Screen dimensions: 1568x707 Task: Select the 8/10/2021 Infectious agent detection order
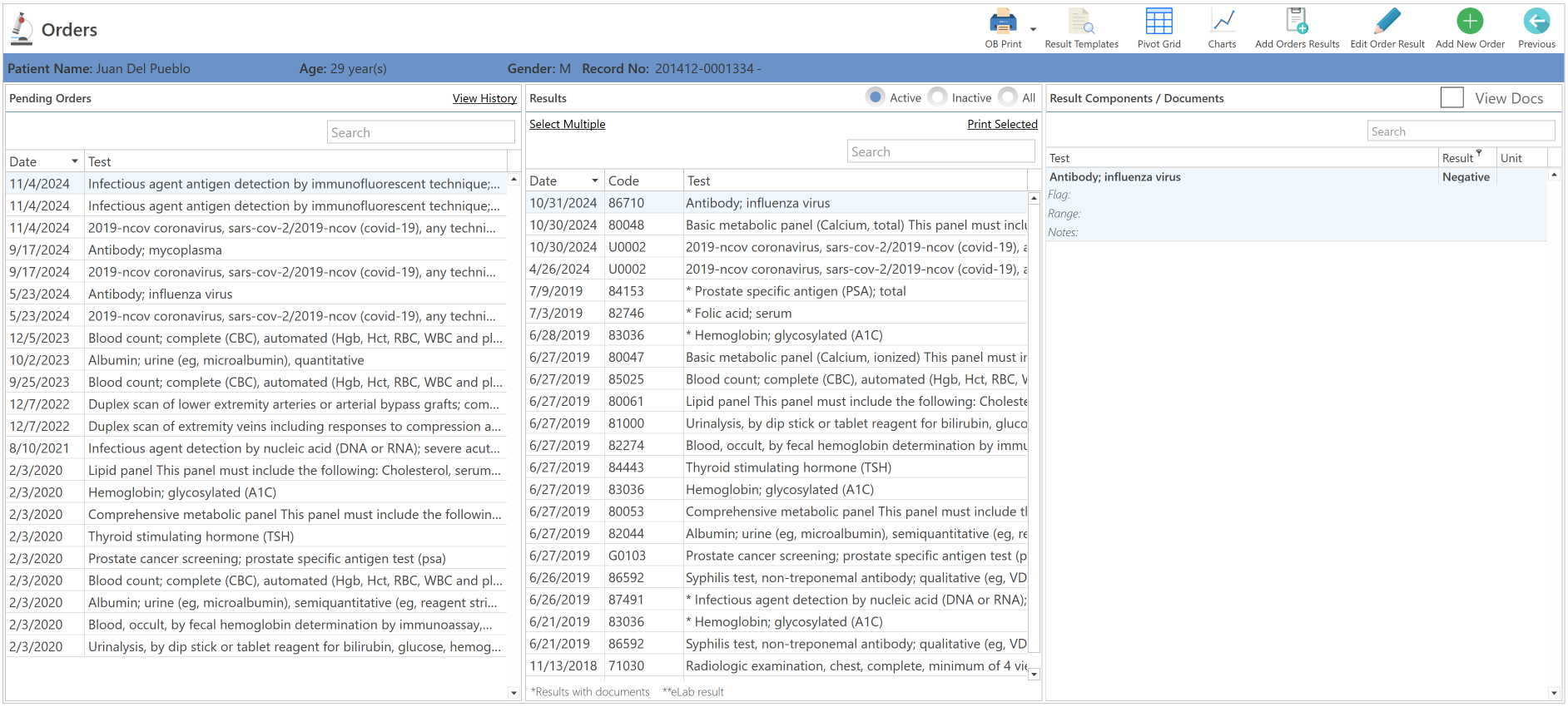(x=256, y=448)
